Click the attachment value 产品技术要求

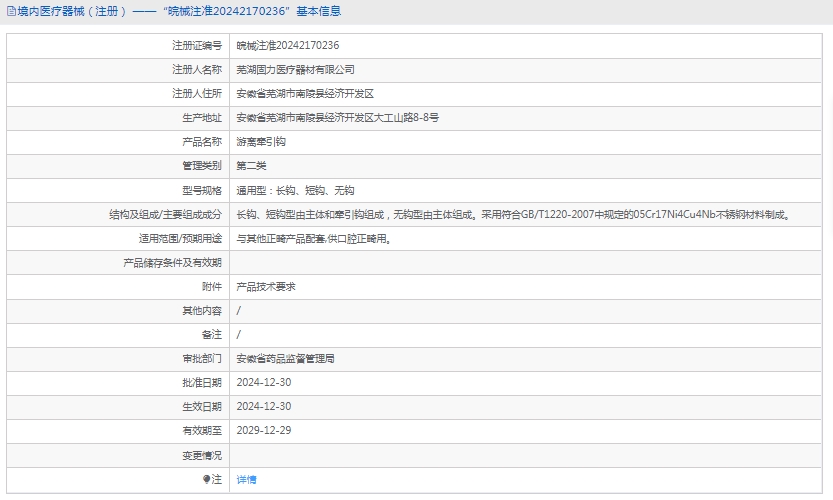(x=266, y=287)
